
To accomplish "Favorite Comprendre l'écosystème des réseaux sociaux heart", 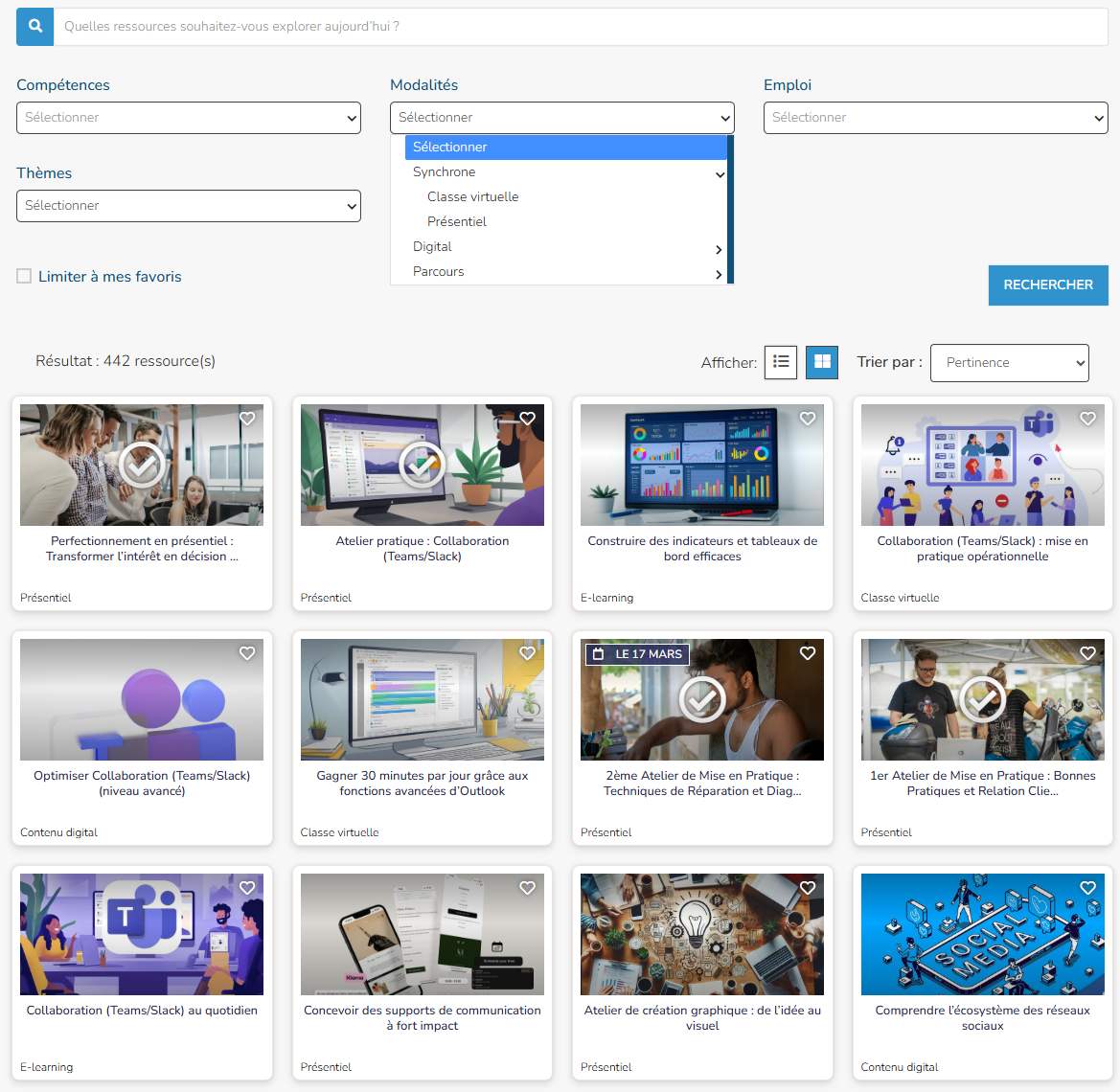I will click(1087, 888).
